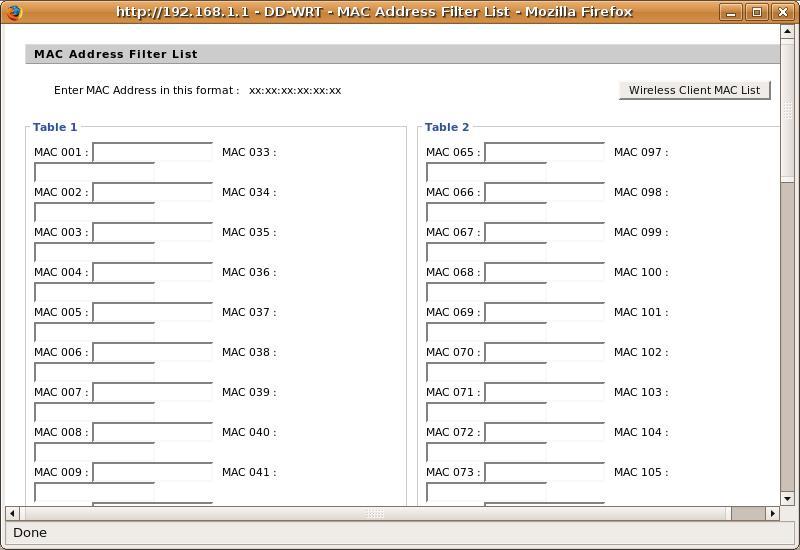Image resolution: width=800 pixels, height=550 pixels.
Task: Focus the input field beside MAC 072
Action: [x=544, y=432]
